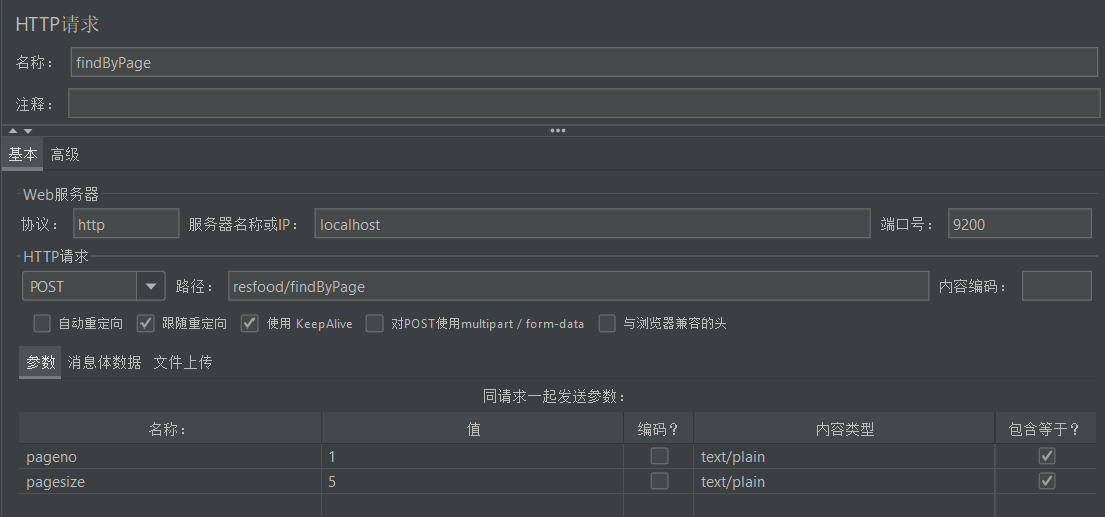The width and height of the screenshot is (1105, 517).
Task: Enable multipart / form-data for POST
Action: click(374, 323)
